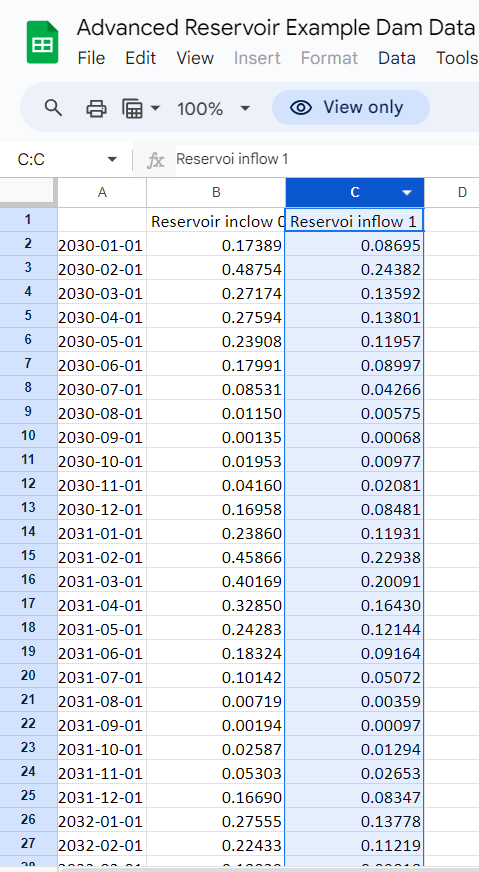The height and width of the screenshot is (872, 479).
Task: Click the eye icon in View only
Action: (301, 107)
